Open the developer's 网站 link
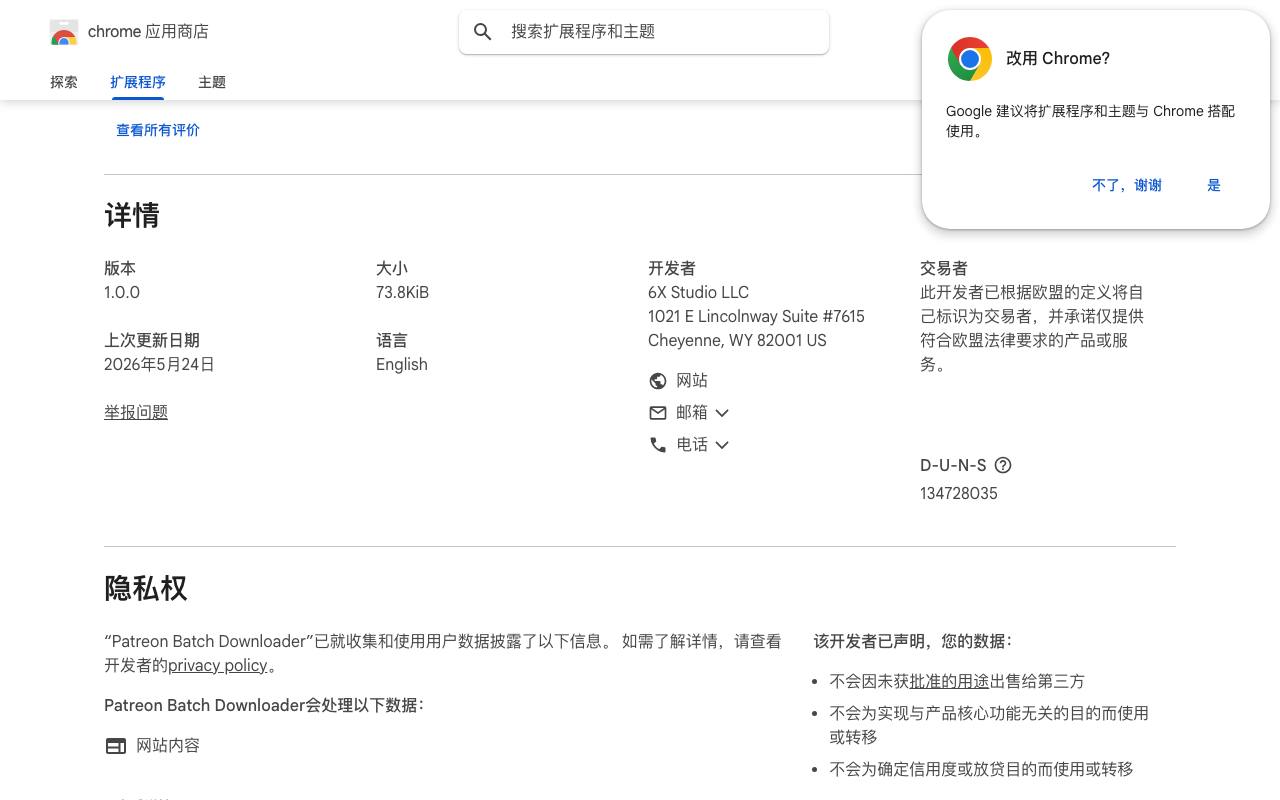This screenshot has width=1280, height=800. click(692, 381)
